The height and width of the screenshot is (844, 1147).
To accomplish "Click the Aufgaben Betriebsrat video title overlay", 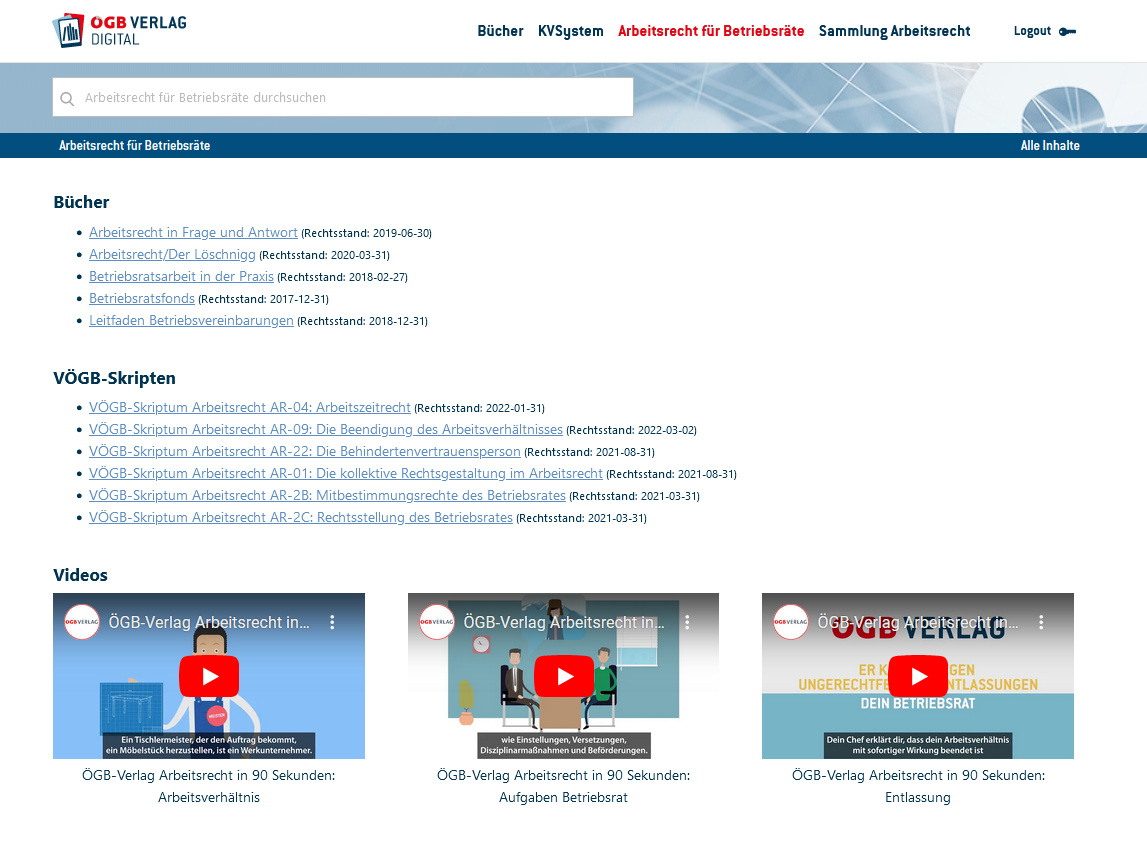I will [x=564, y=622].
